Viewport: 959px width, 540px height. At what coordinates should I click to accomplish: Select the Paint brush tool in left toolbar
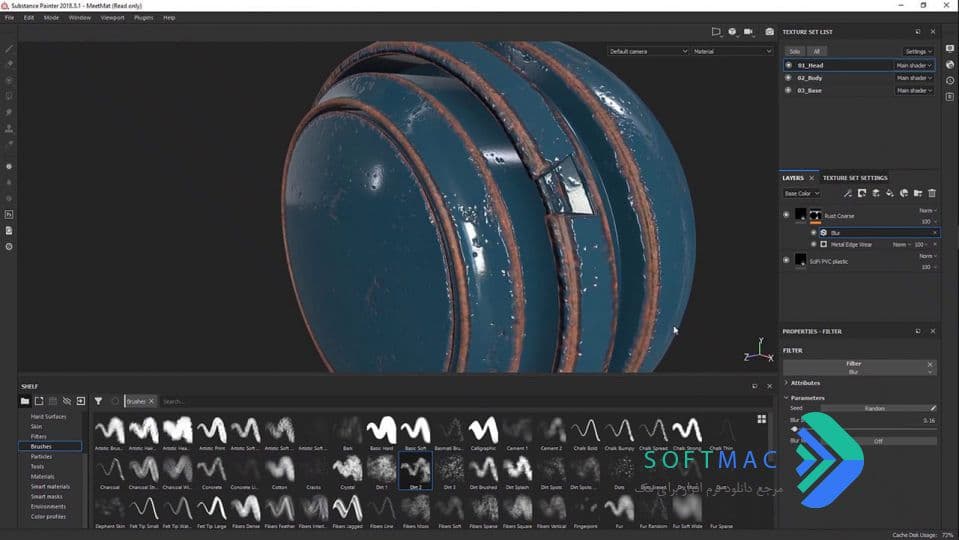tap(9, 48)
